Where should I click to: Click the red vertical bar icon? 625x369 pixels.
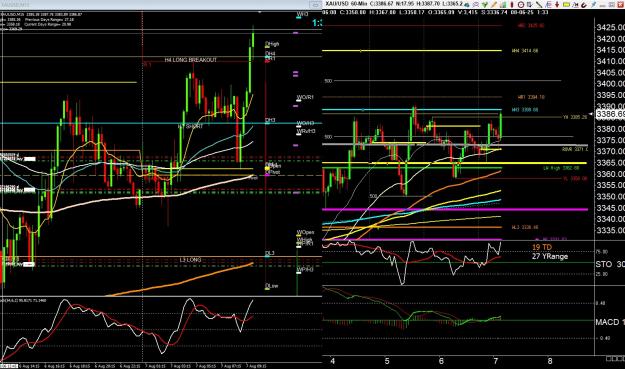[512, 5]
